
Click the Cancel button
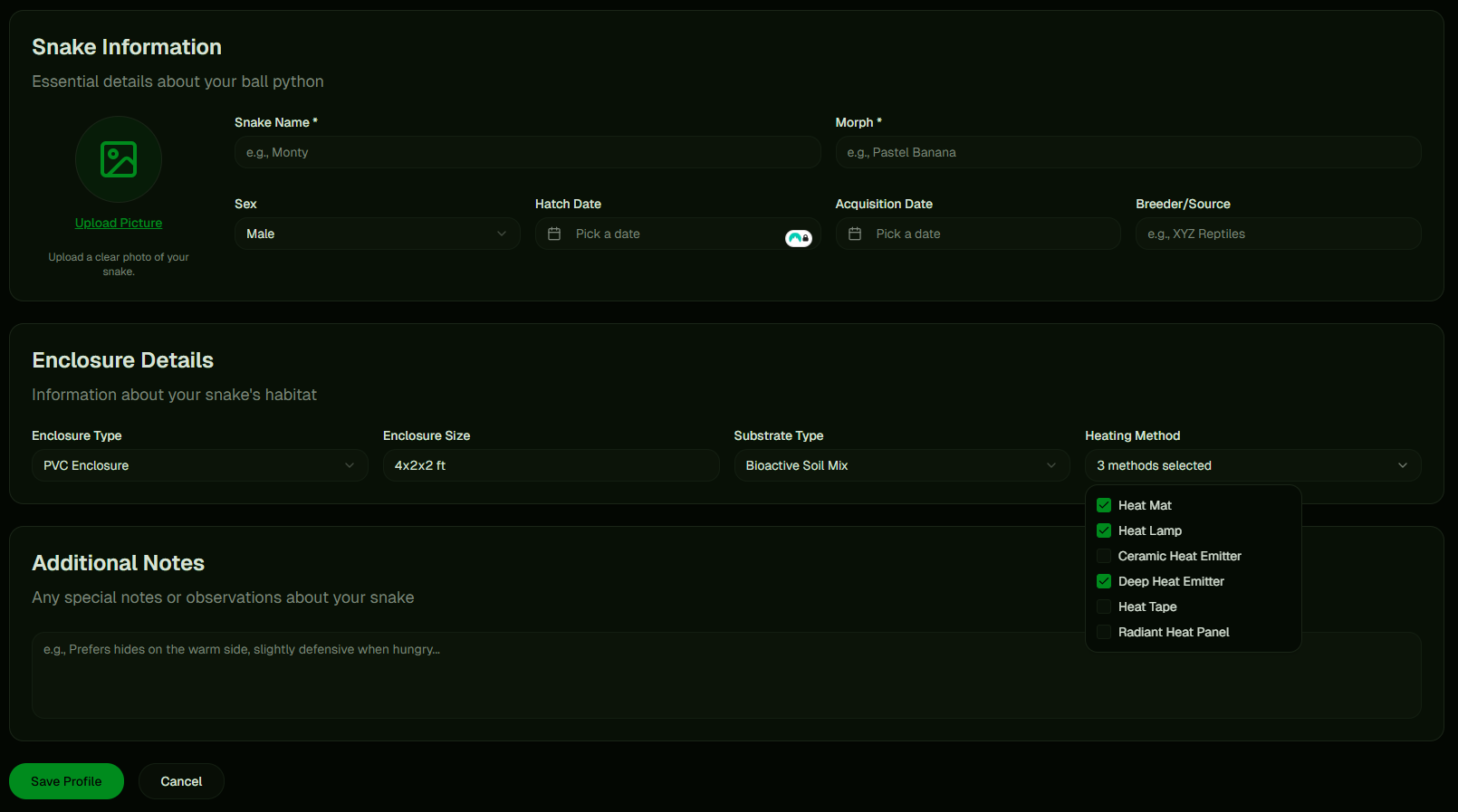point(181,781)
